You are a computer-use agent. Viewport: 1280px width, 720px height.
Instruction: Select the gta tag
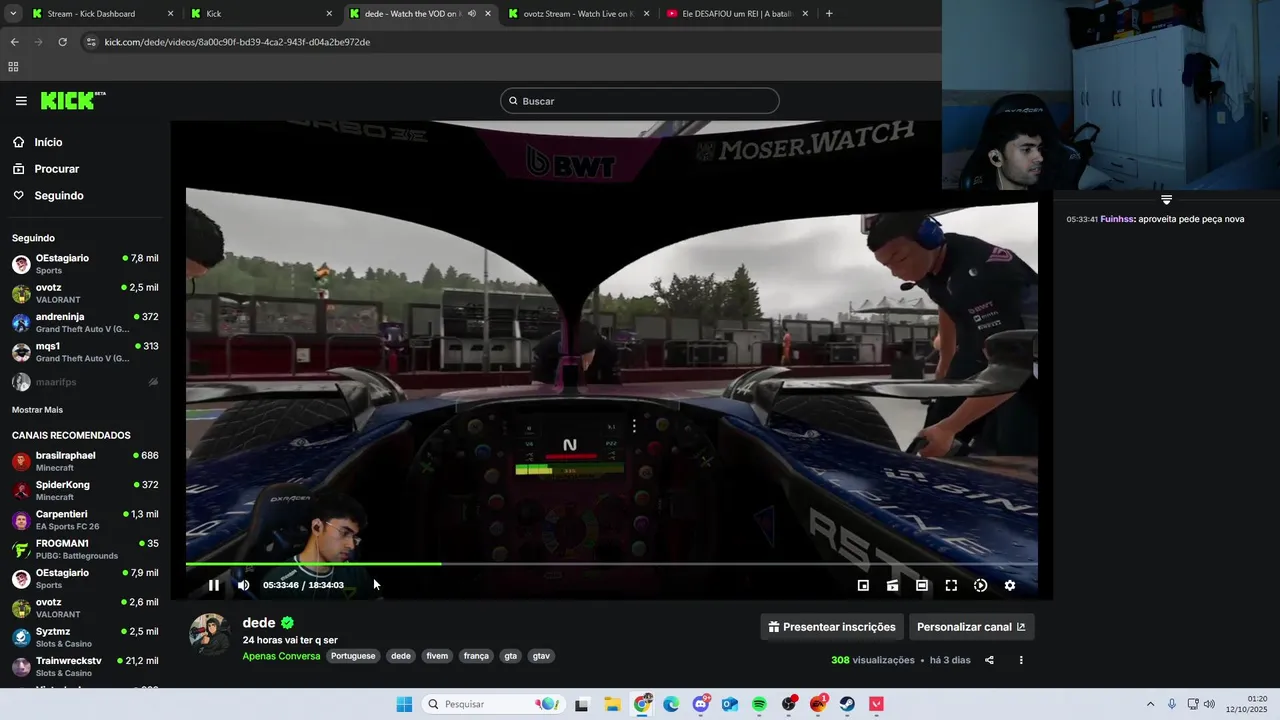click(510, 656)
